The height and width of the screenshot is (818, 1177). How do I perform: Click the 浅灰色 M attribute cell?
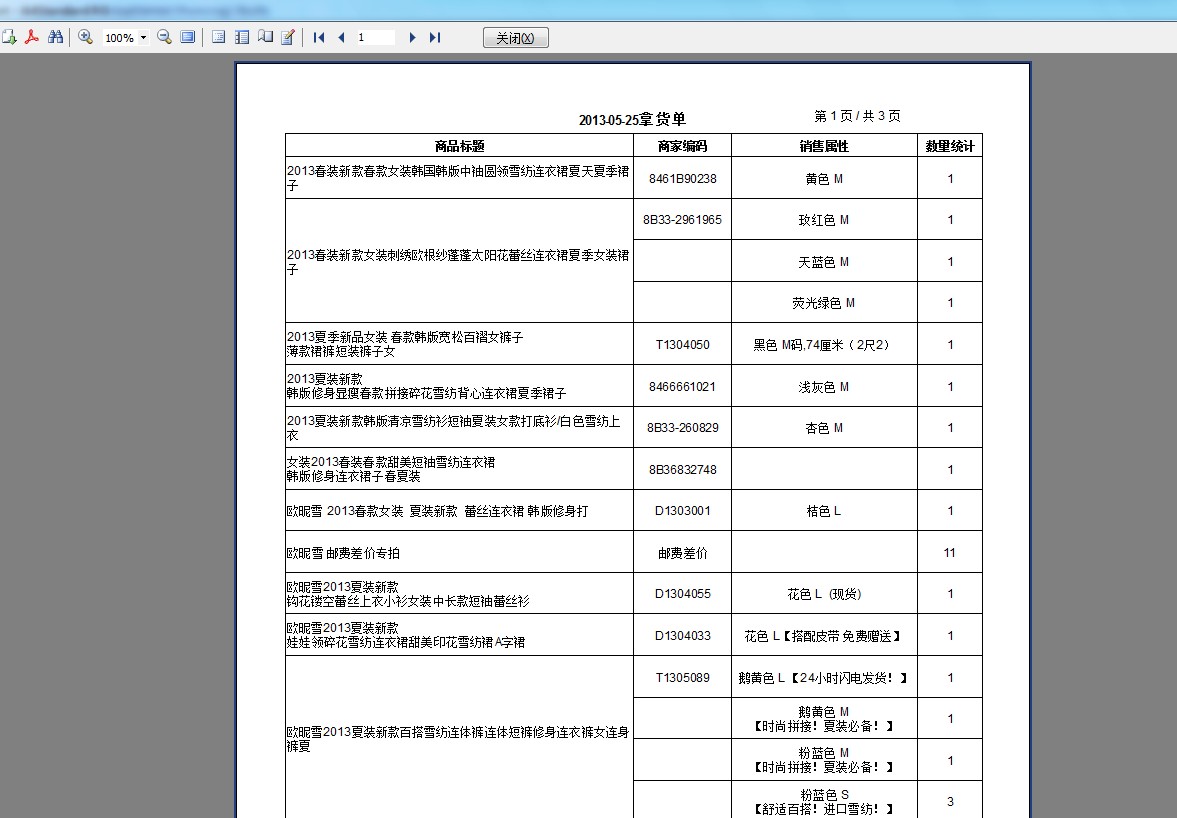(x=824, y=386)
